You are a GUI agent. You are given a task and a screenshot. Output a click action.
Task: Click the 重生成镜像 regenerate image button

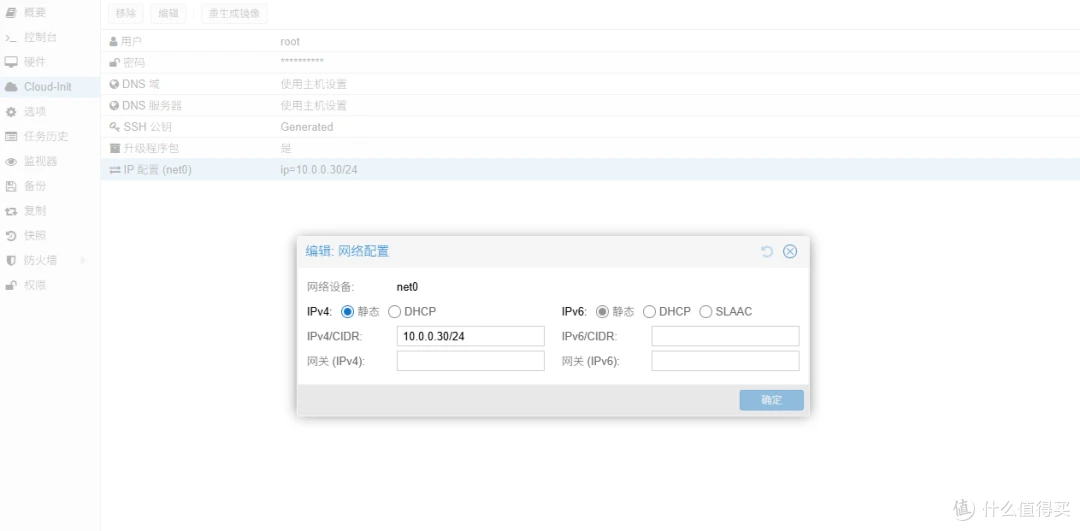[x=234, y=13]
